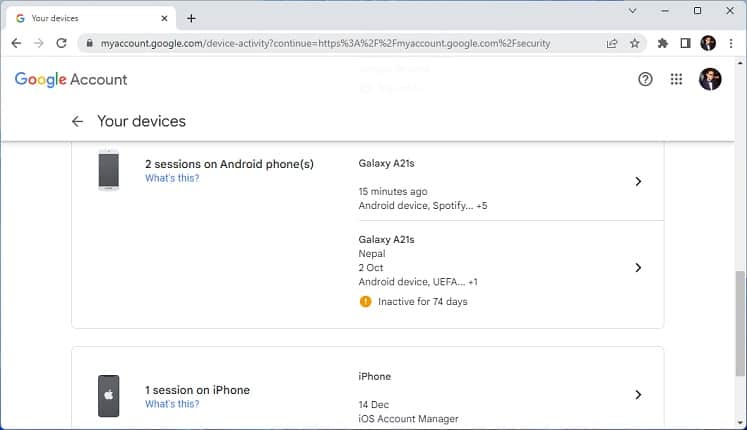This screenshot has width=747, height=430.
Task: Expand the iPhone session chevron
Action: point(638,395)
